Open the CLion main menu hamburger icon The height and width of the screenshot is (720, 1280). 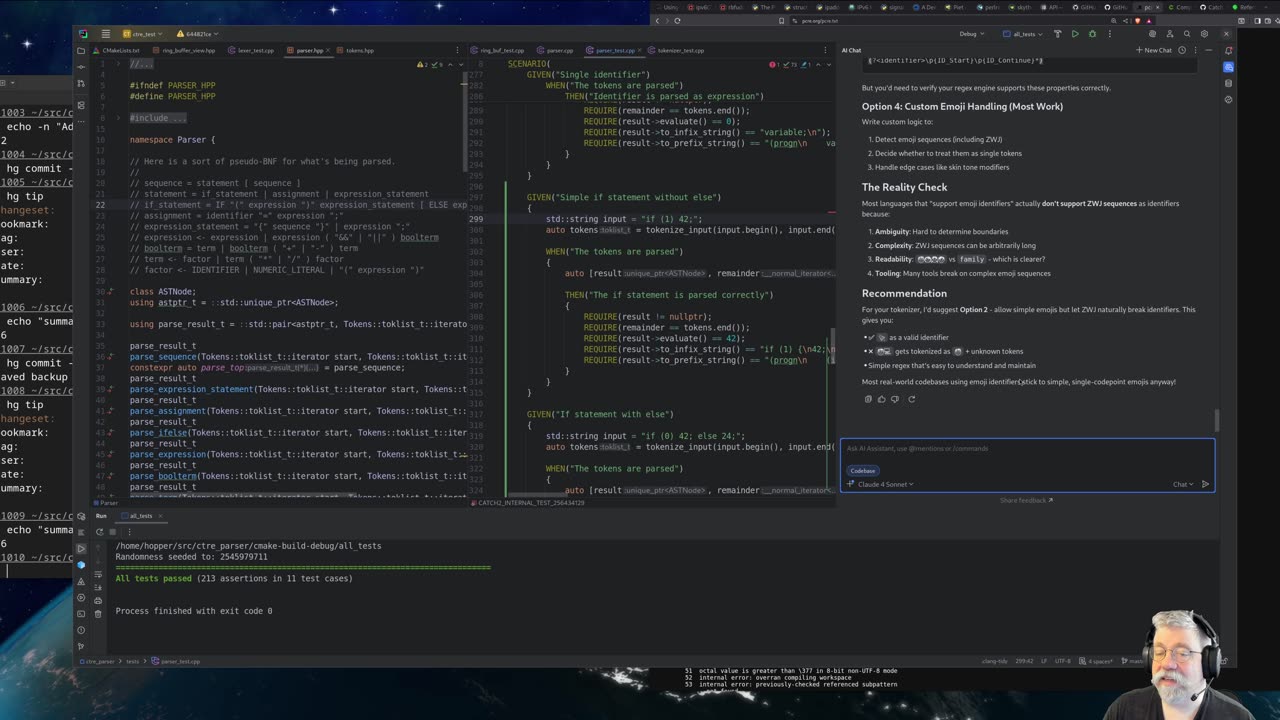tap(105, 34)
